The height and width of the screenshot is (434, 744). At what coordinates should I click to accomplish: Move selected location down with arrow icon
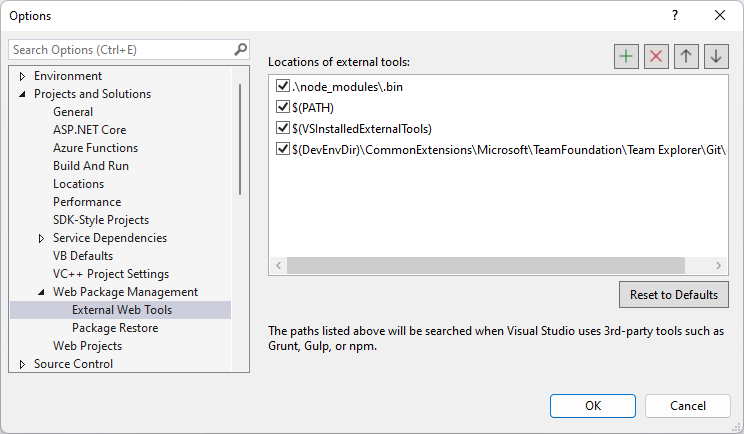(x=716, y=57)
